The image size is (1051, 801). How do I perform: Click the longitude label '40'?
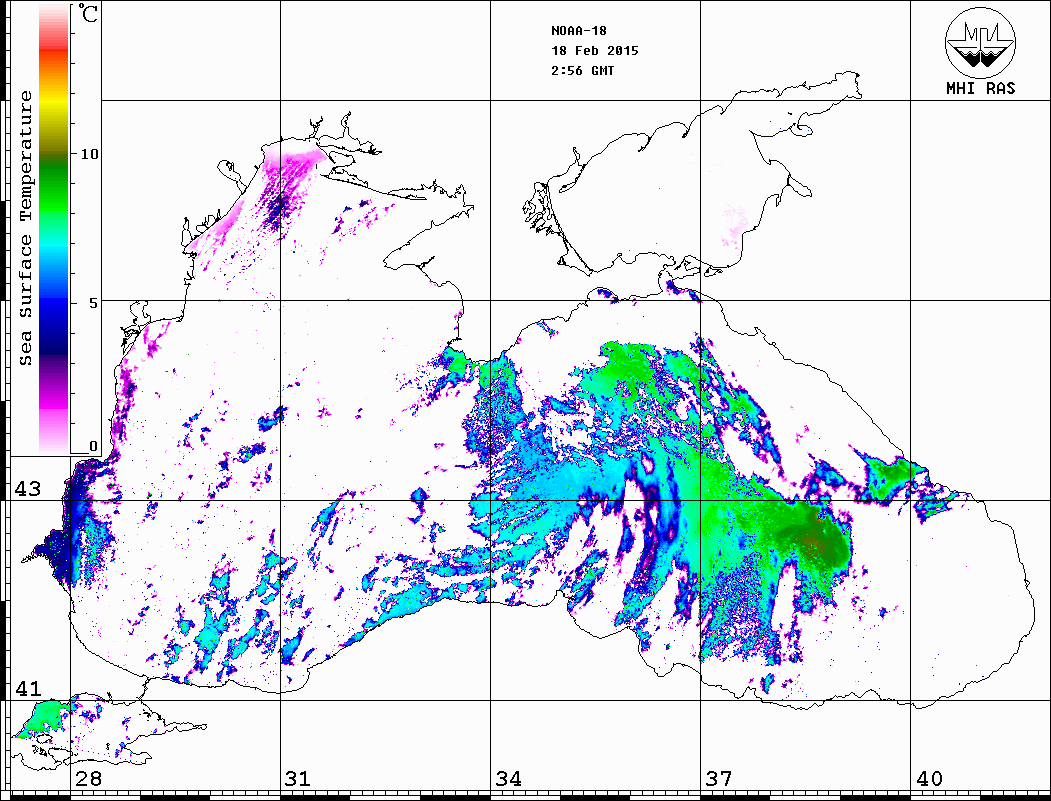[x=929, y=778]
